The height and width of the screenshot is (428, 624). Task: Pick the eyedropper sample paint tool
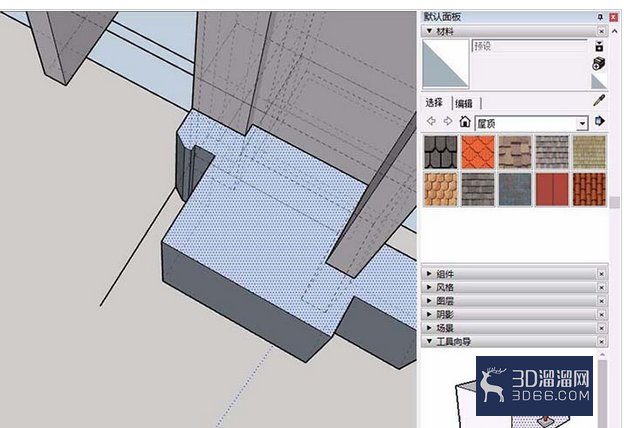(x=599, y=101)
